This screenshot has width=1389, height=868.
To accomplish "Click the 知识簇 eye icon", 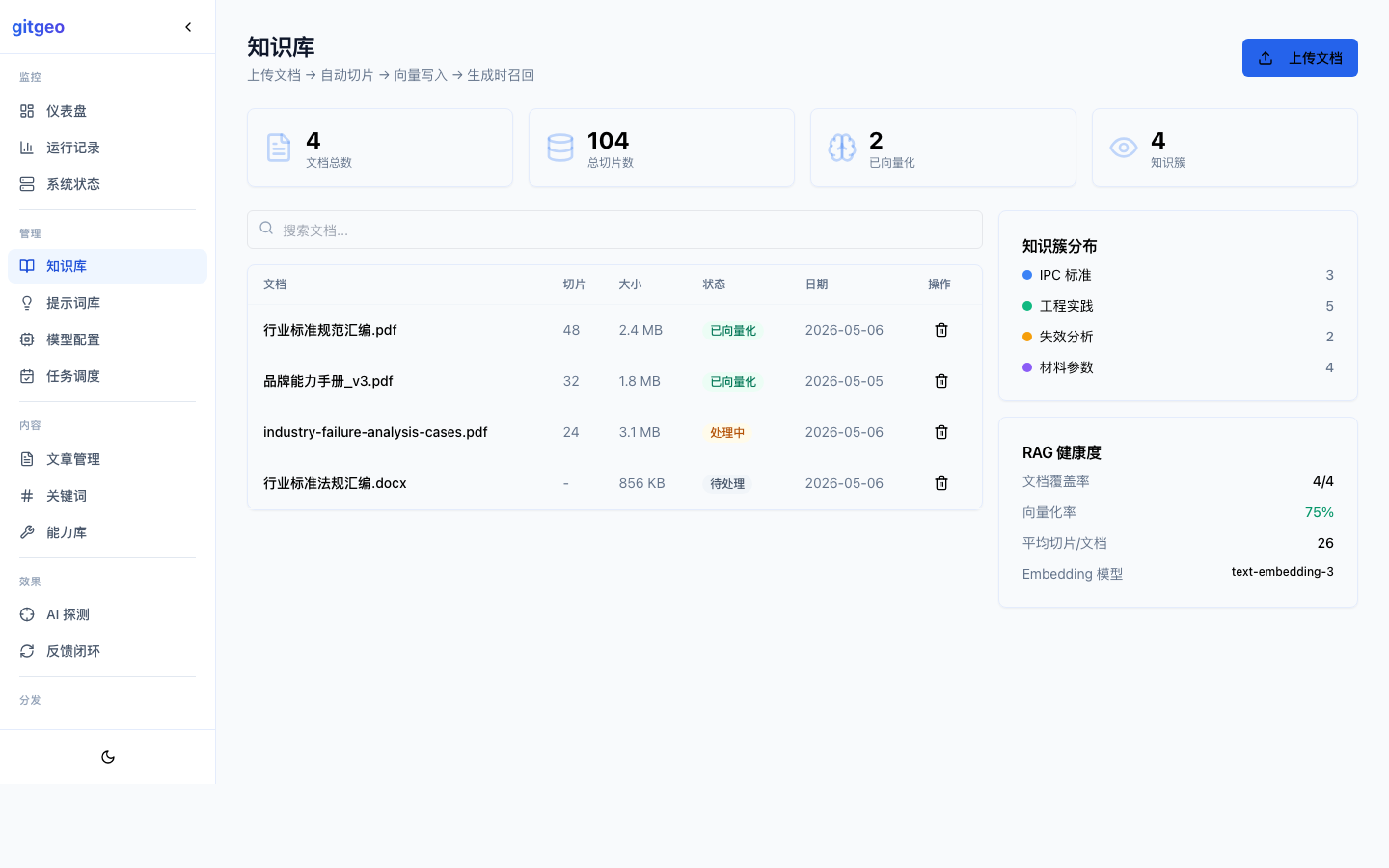I will coord(1124,148).
